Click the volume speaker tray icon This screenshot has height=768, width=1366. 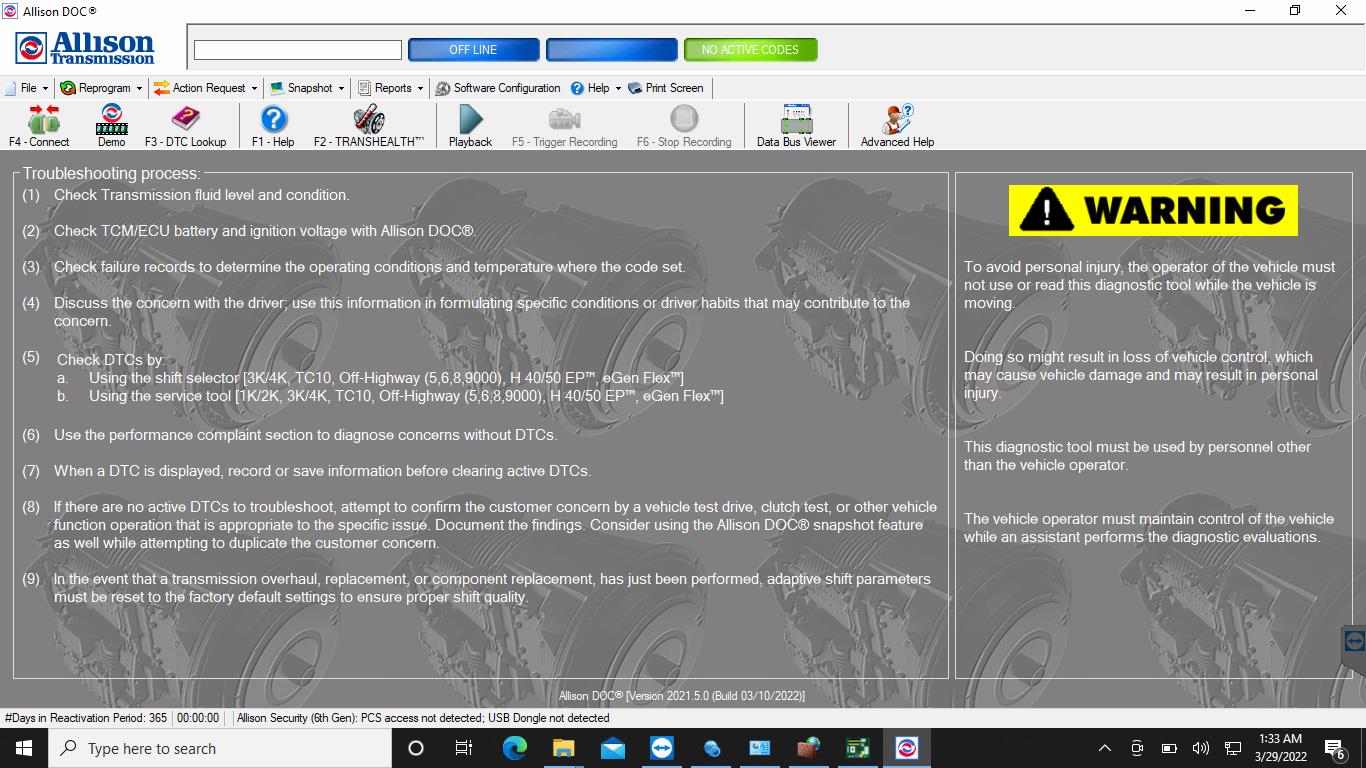[1201, 748]
